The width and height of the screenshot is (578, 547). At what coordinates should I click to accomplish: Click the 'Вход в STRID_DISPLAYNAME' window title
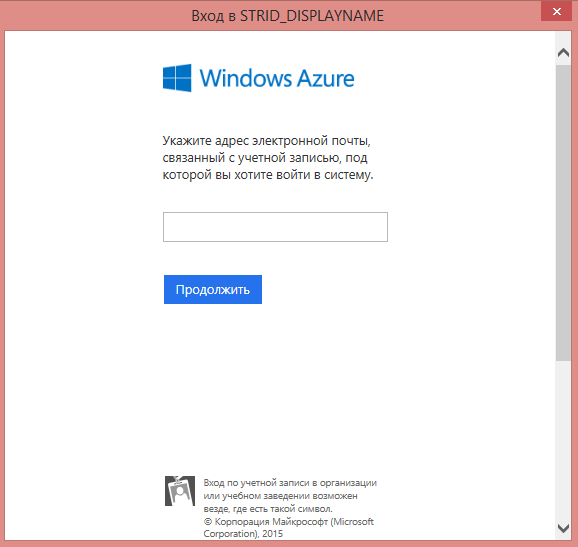[x=288, y=16]
